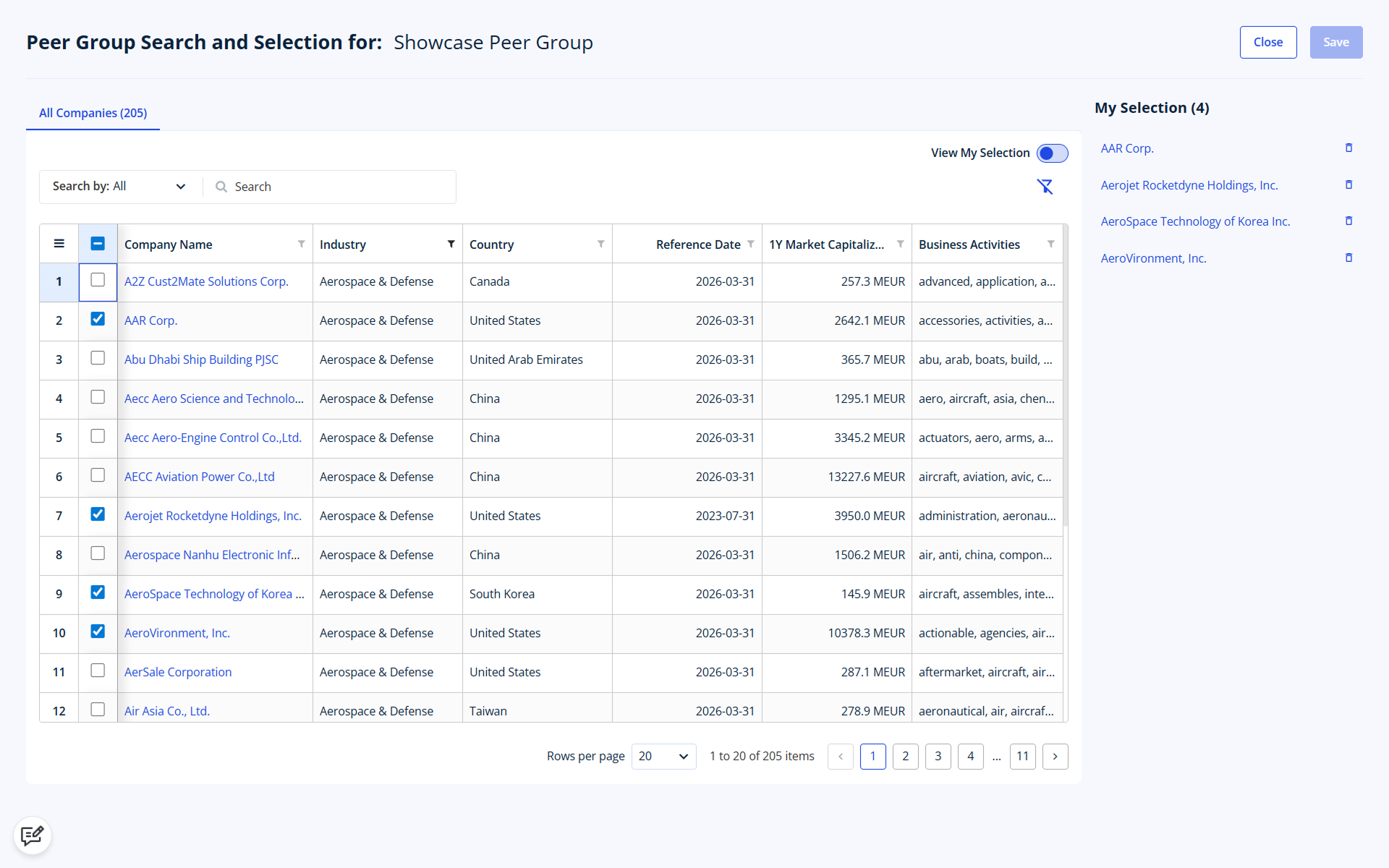Delete AeroVironment, Inc. from My Selection
This screenshot has height=868, width=1389.
(1348, 258)
